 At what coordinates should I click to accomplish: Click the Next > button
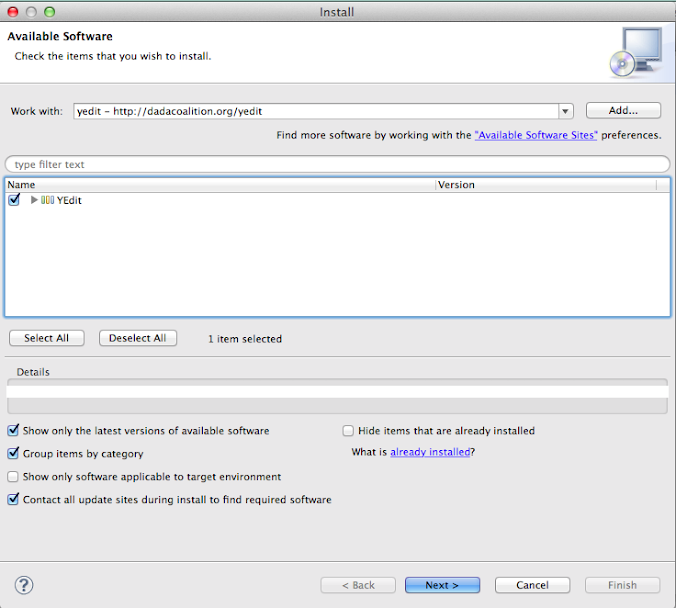coord(442,585)
